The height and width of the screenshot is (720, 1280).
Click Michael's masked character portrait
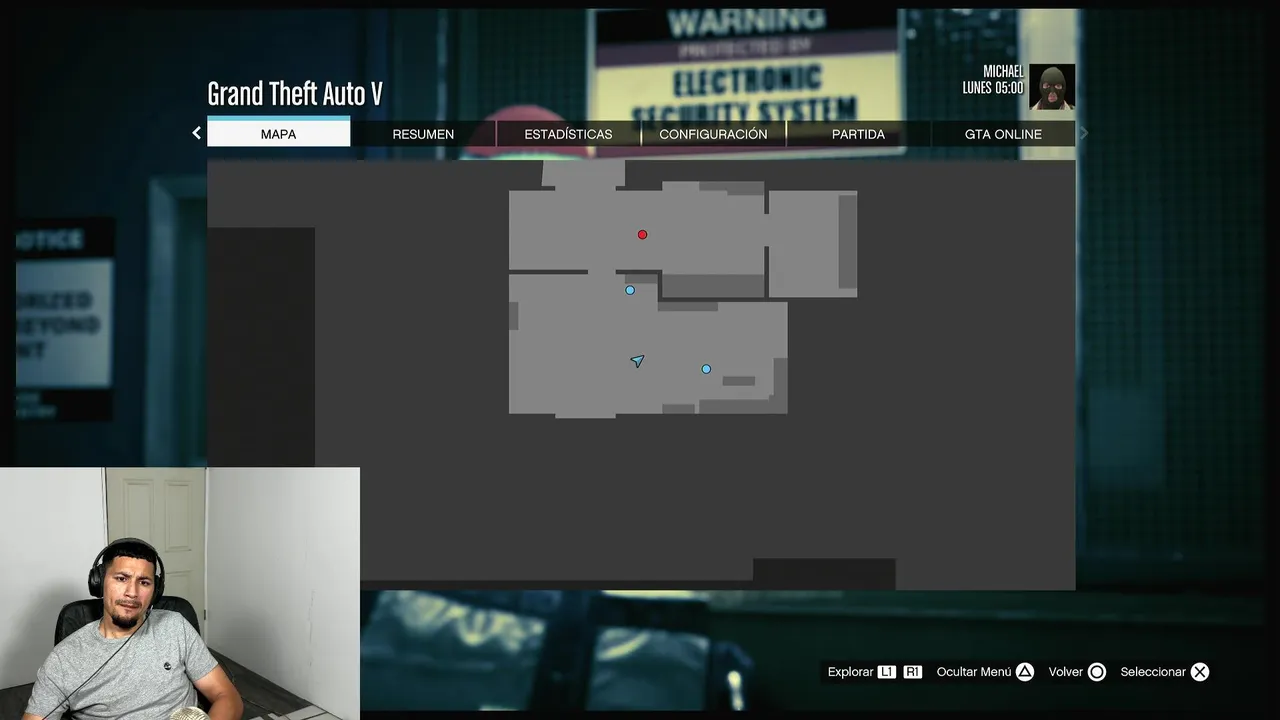tap(1052, 87)
